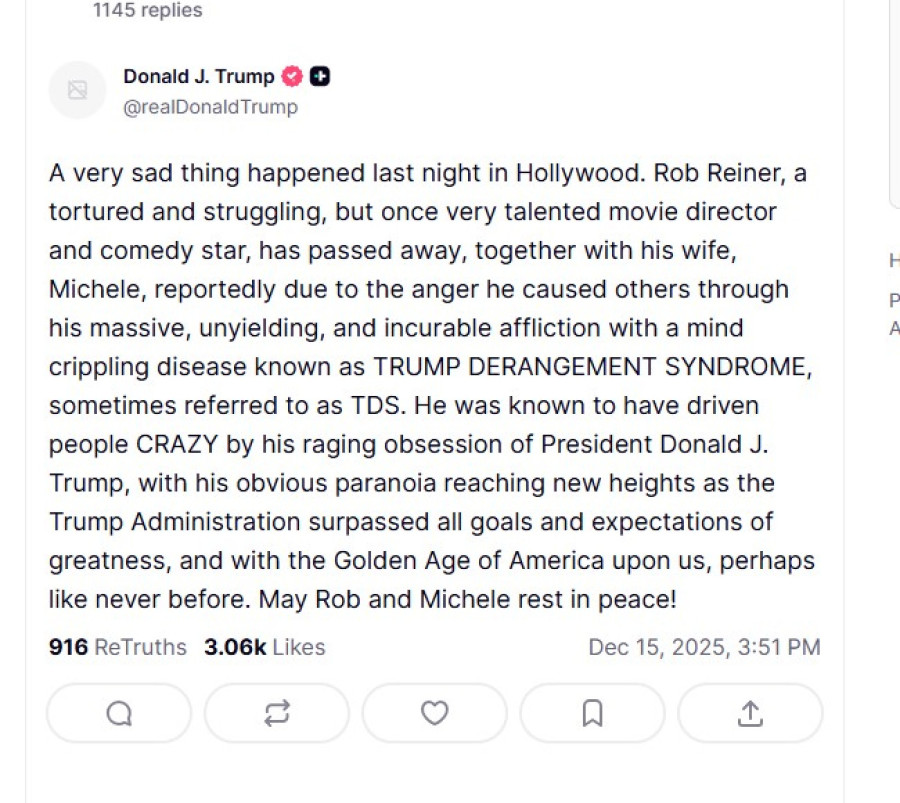Viewport: 900px width, 803px height.
Task: Click the @realDonaldTrump handle
Action: (210, 107)
